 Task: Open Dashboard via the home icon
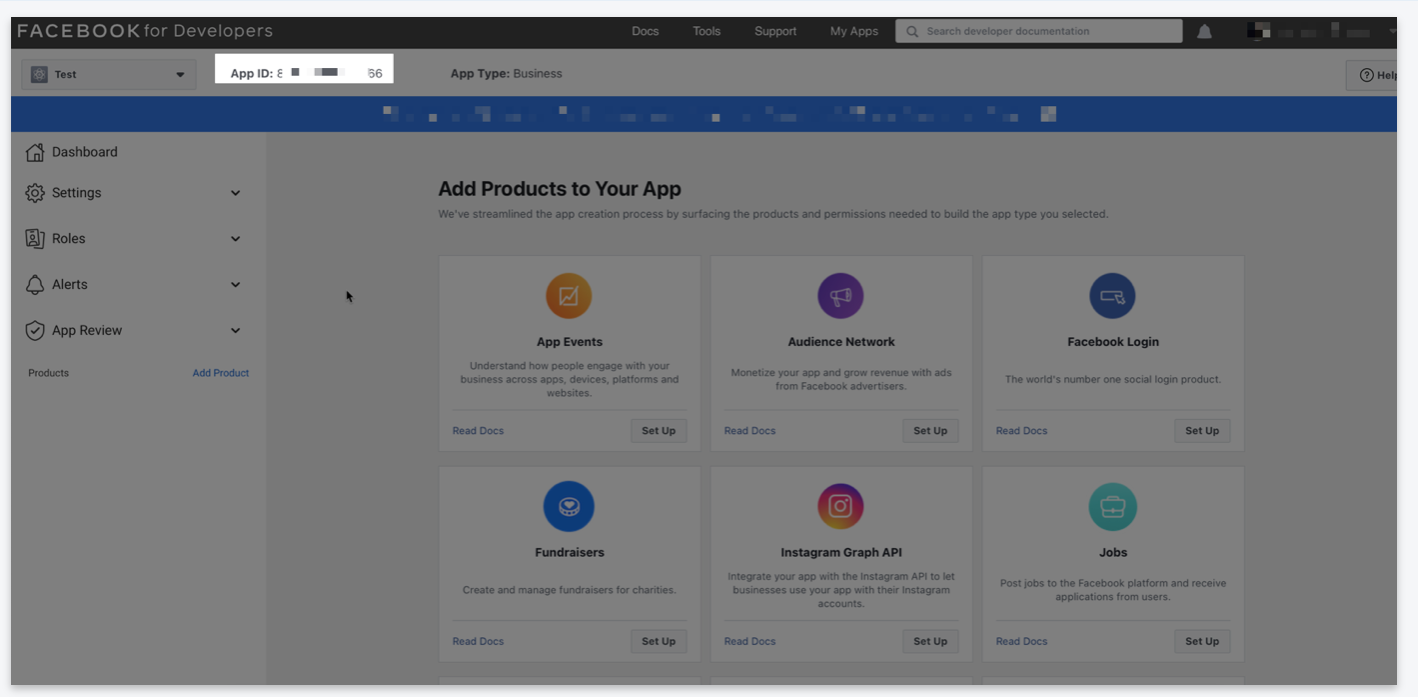35,151
